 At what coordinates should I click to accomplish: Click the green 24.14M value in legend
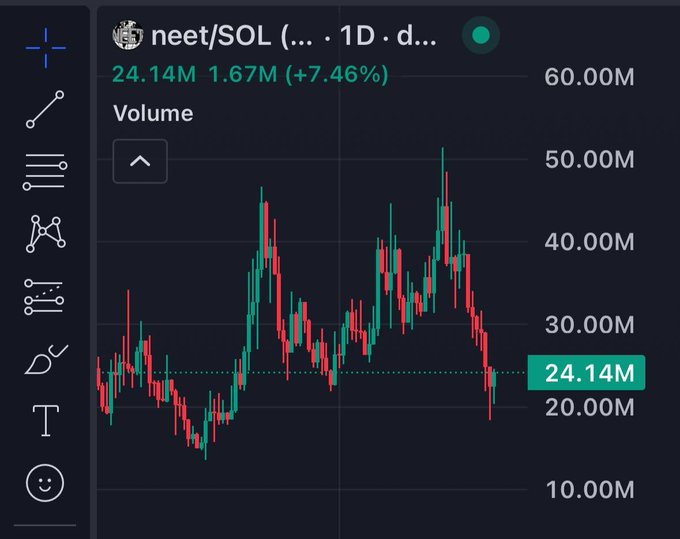coord(154,75)
